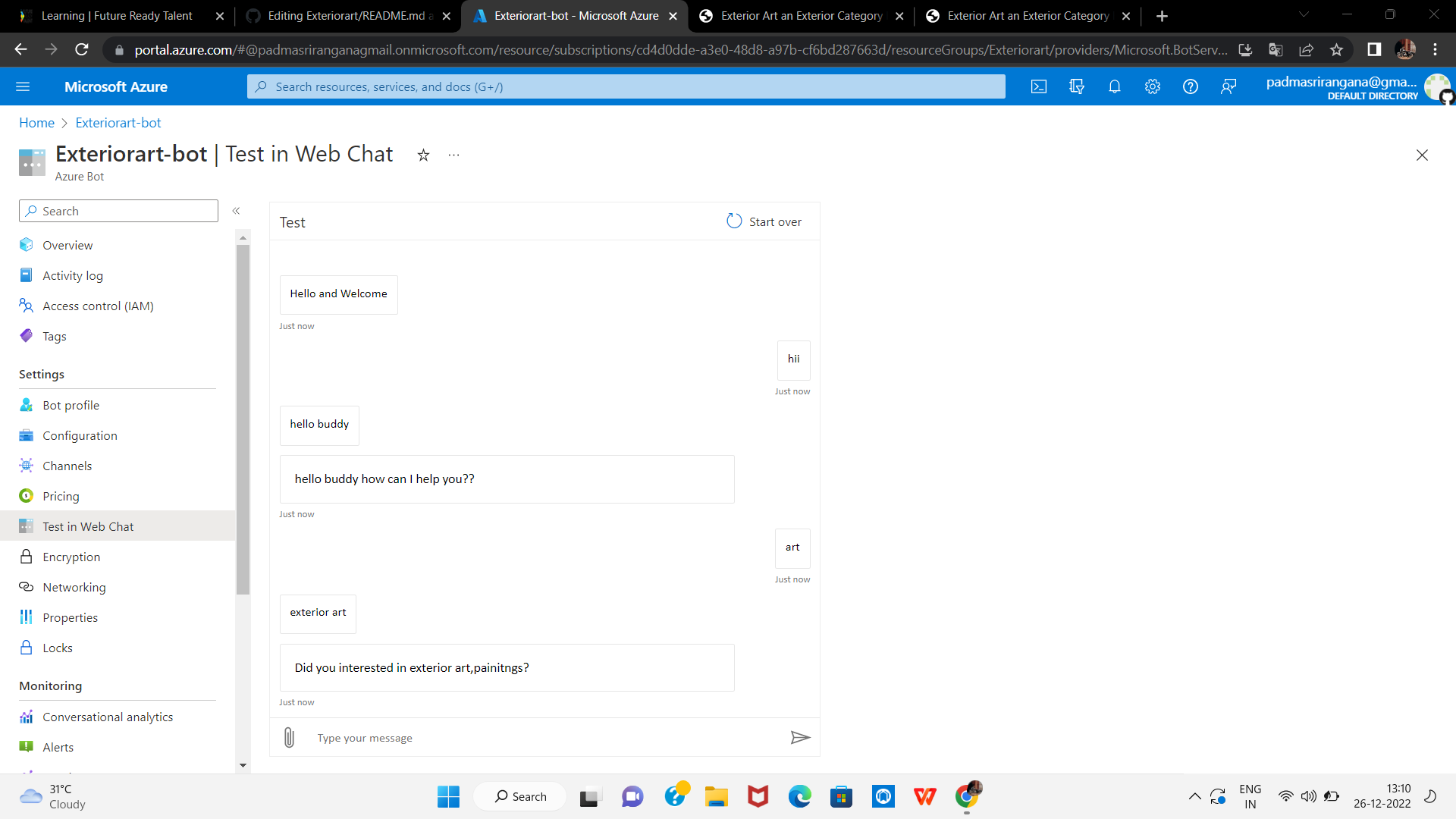The width and height of the screenshot is (1456, 819).
Task: Open portal settings gear icon
Action: (x=1153, y=87)
